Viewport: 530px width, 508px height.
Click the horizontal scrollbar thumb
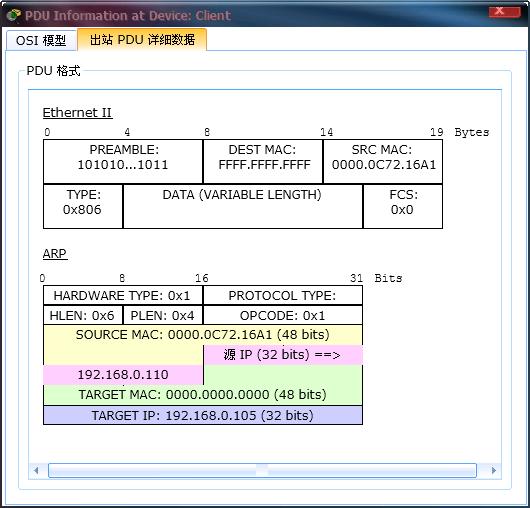(x=262, y=470)
